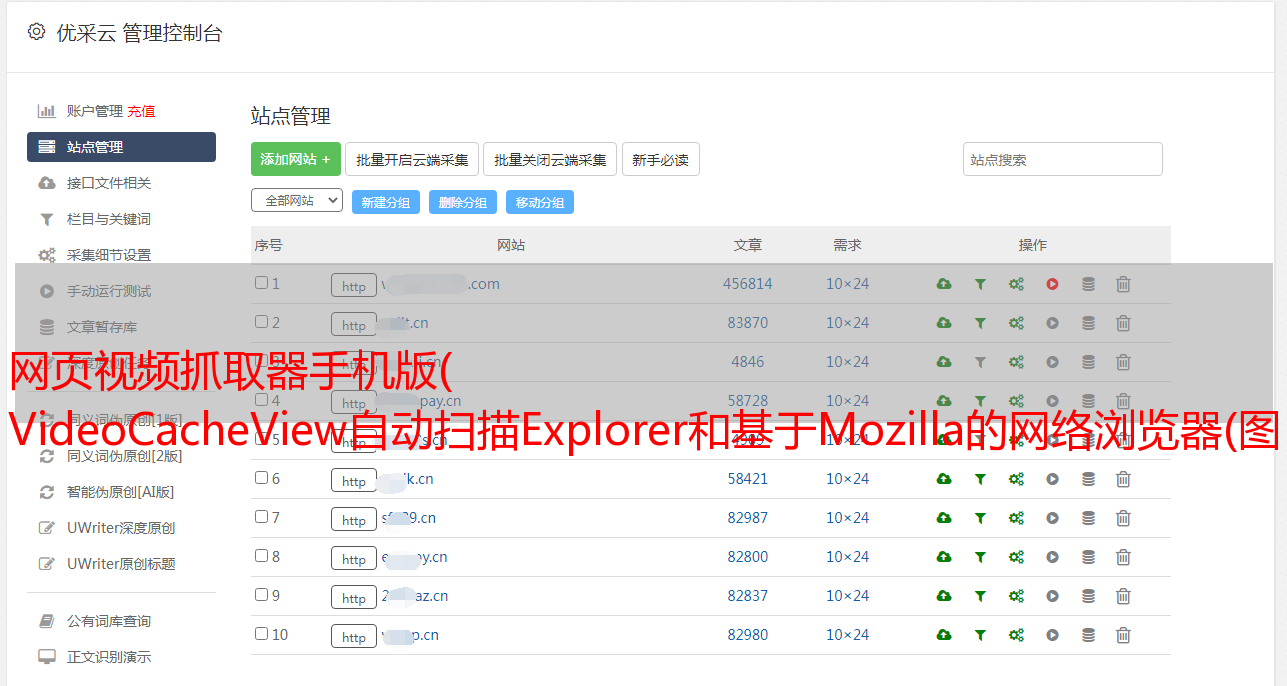Click 10×24 demand value in row 9
This screenshot has height=686, width=1287.
(848, 596)
